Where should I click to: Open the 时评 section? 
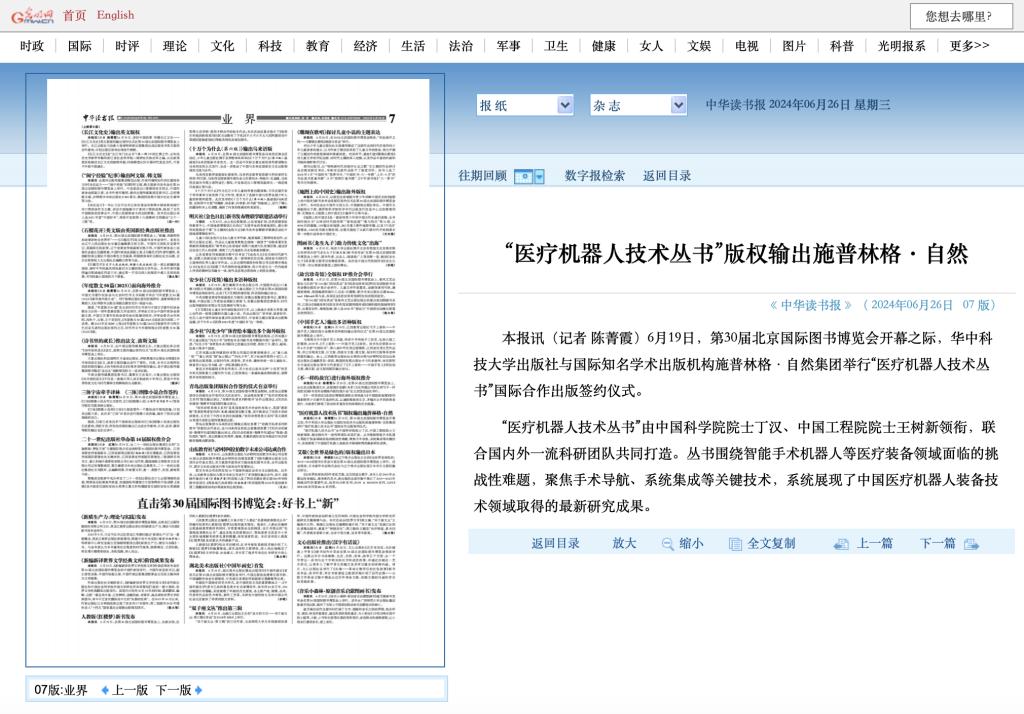pyautogui.click(x=127, y=46)
